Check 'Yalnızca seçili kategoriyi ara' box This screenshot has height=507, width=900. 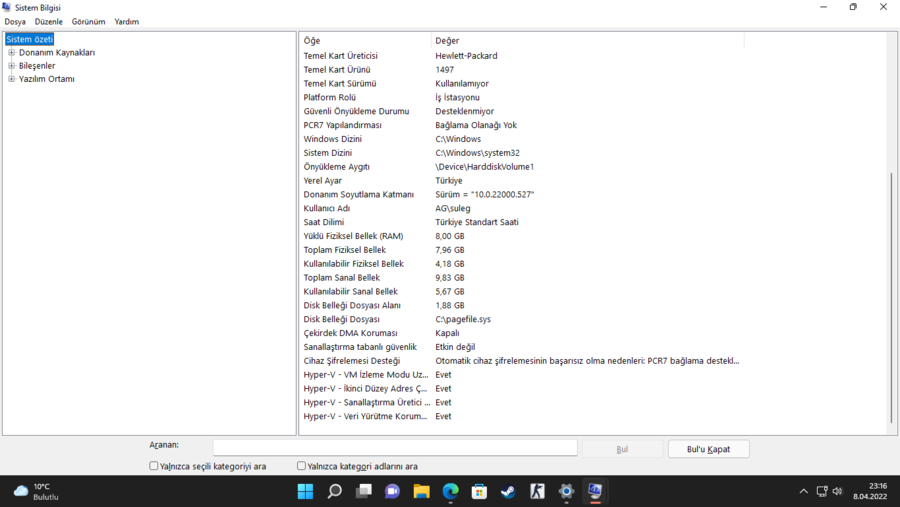[x=154, y=466]
